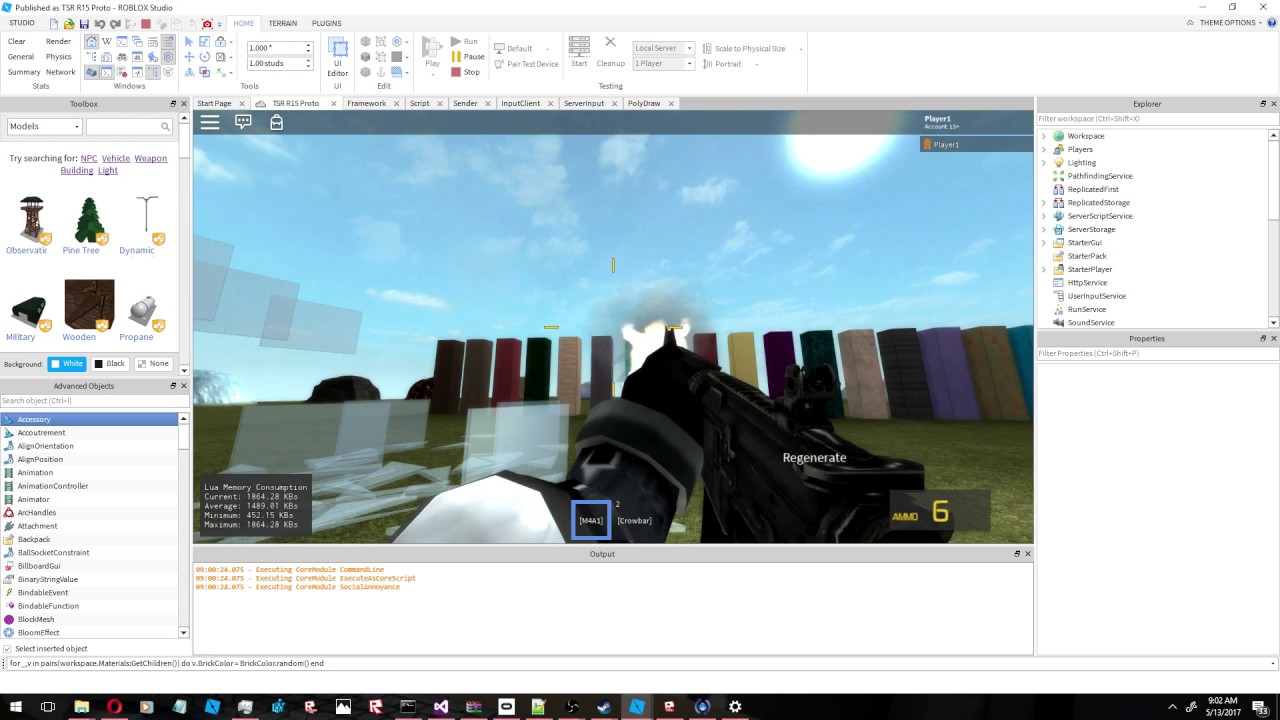Click the red camera record icon
Viewport: 1280px width, 720px height.
[x=208, y=24]
